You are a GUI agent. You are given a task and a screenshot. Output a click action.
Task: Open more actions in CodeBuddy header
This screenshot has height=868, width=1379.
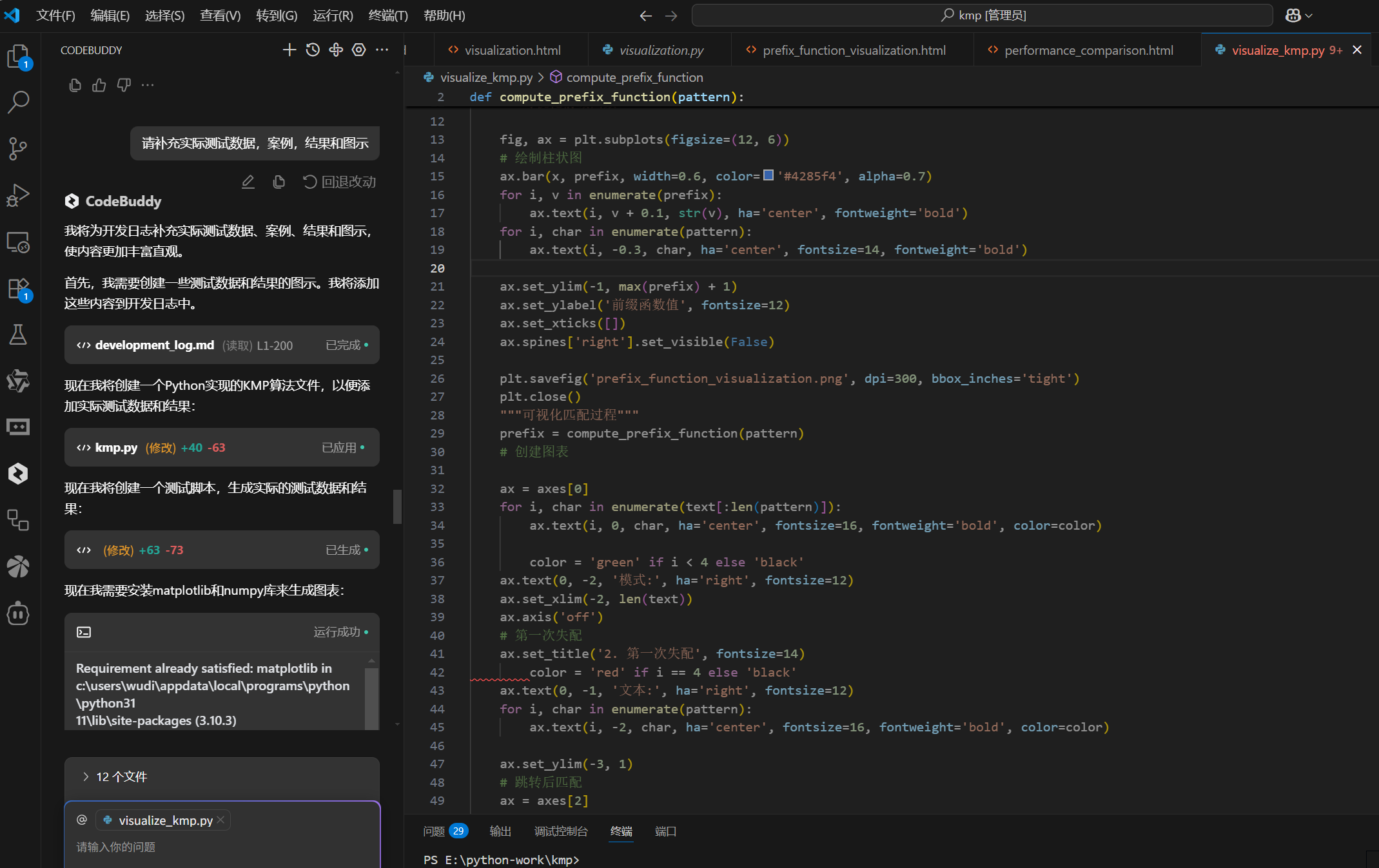tap(382, 50)
